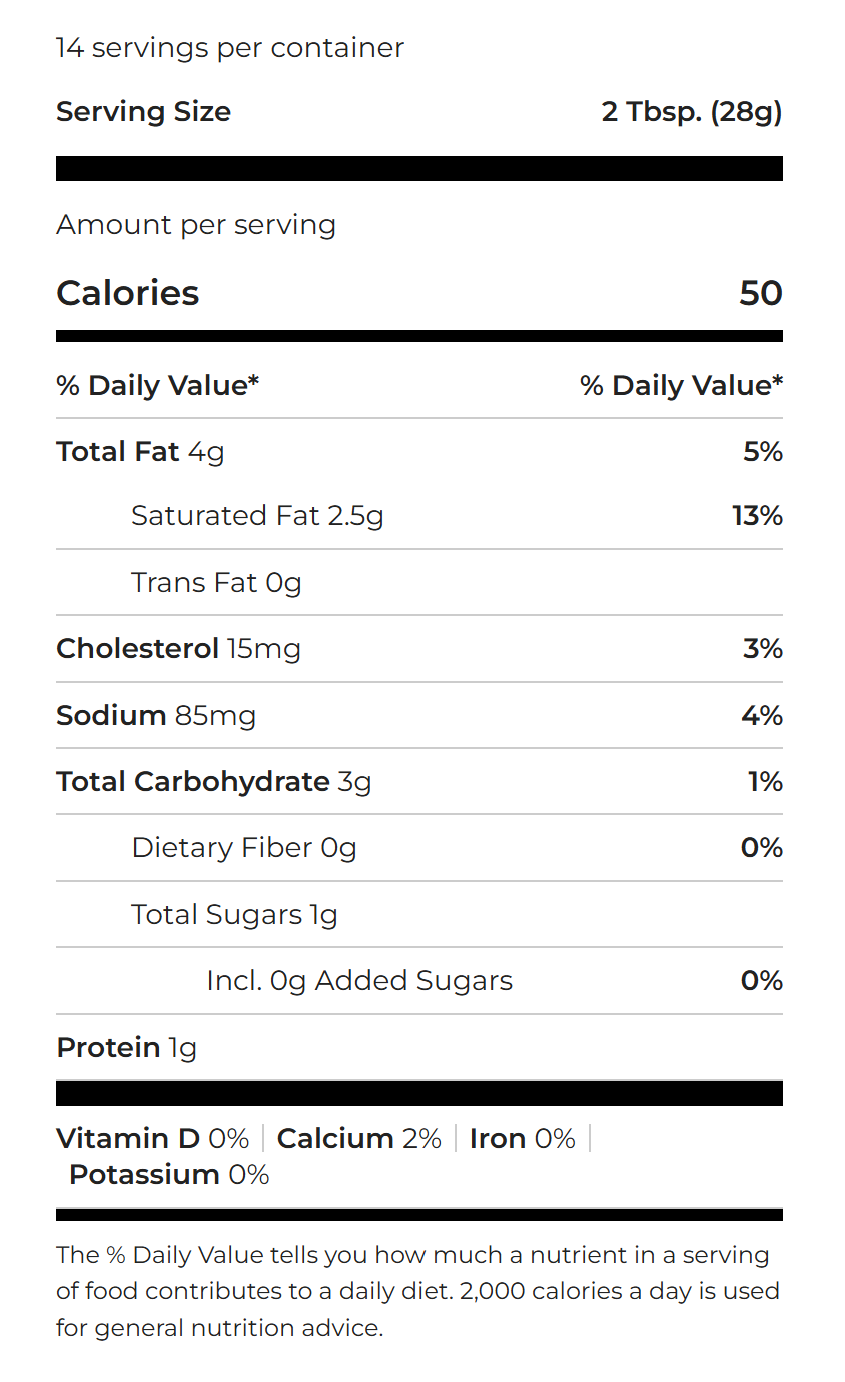Select the 'Serving Size' label
The height and width of the screenshot is (1382, 845).
click(x=143, y=111)
